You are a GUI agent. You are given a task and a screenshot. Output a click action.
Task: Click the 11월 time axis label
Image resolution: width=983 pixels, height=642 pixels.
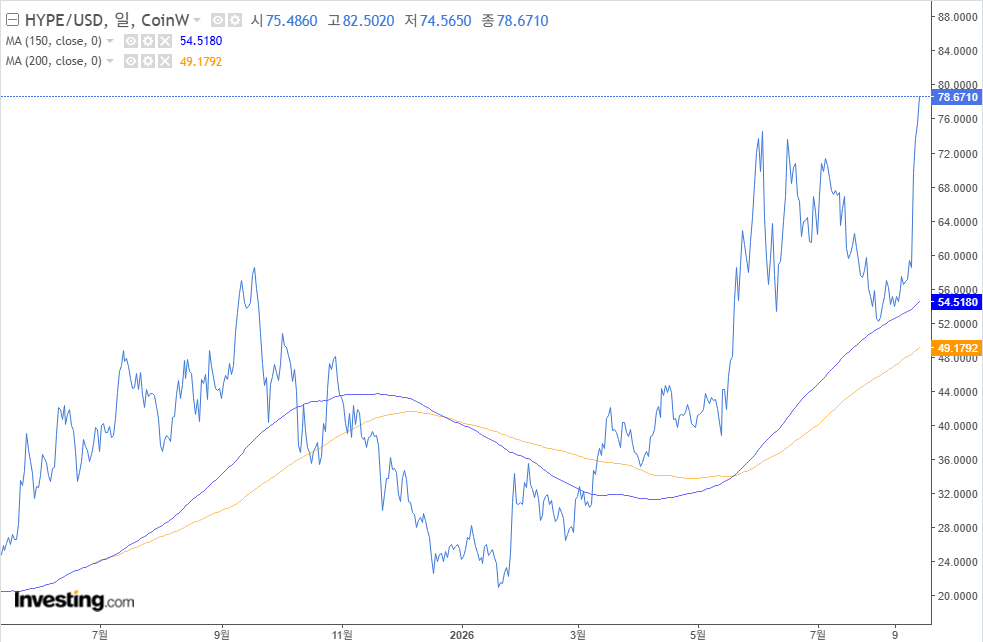coord(342,635)
